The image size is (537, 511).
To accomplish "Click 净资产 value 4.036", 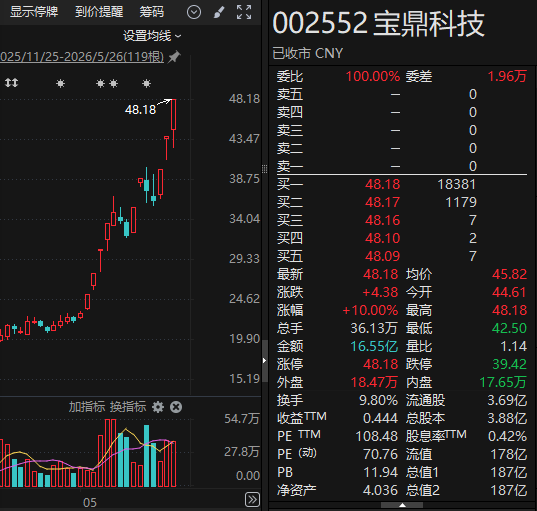I will click(380, 490).
